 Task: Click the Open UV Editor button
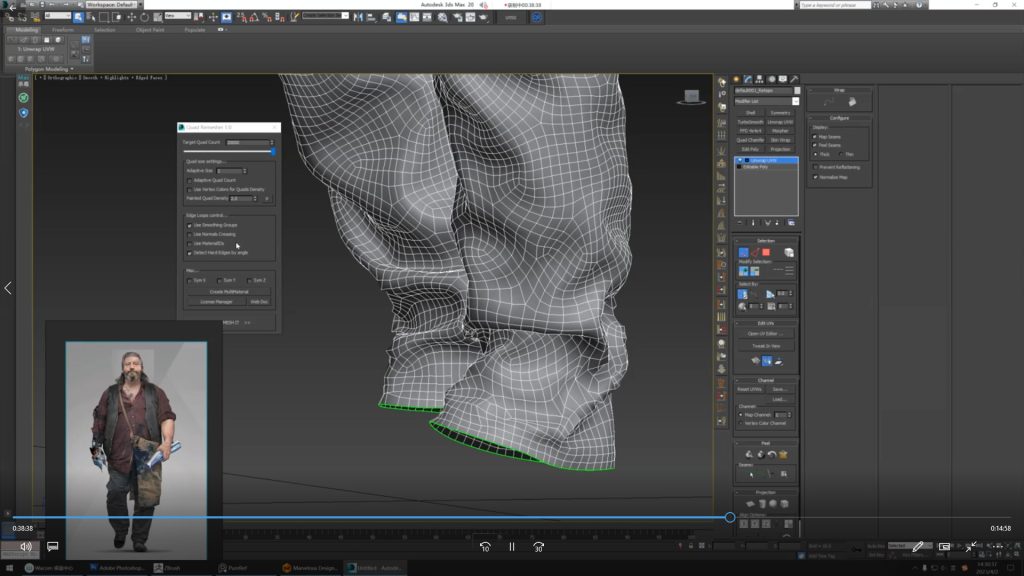(766, 333)
